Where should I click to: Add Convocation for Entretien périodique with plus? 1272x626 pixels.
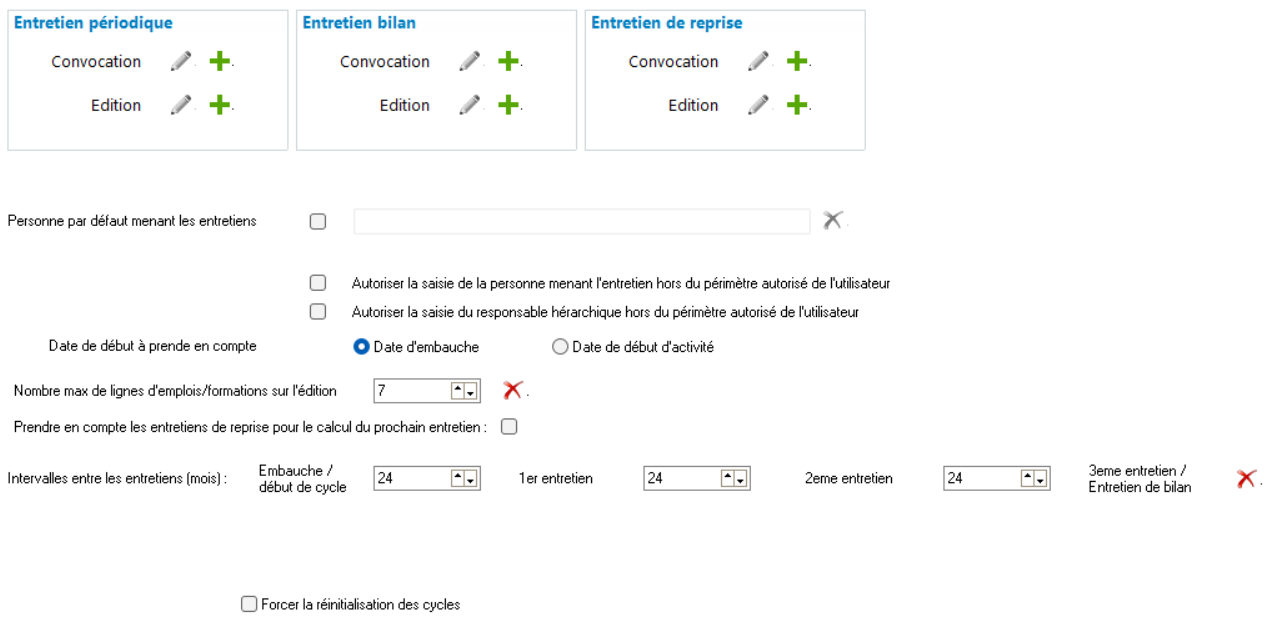click(x=219, y=62)
